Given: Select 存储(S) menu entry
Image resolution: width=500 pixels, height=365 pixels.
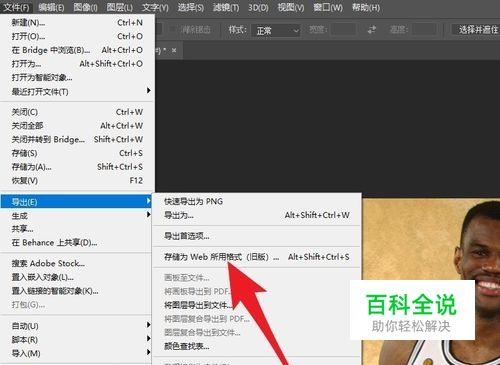Looking at the screenshot, I should click(x=77, y=153).
